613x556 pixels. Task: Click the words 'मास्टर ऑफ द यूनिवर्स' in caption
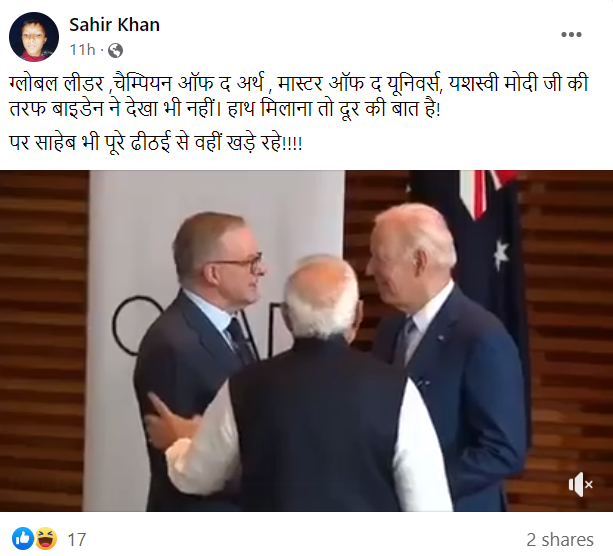coord(360,84)
